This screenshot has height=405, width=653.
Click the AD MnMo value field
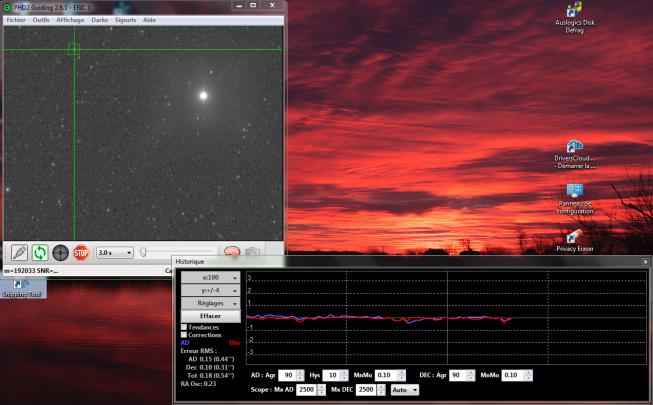386,375
